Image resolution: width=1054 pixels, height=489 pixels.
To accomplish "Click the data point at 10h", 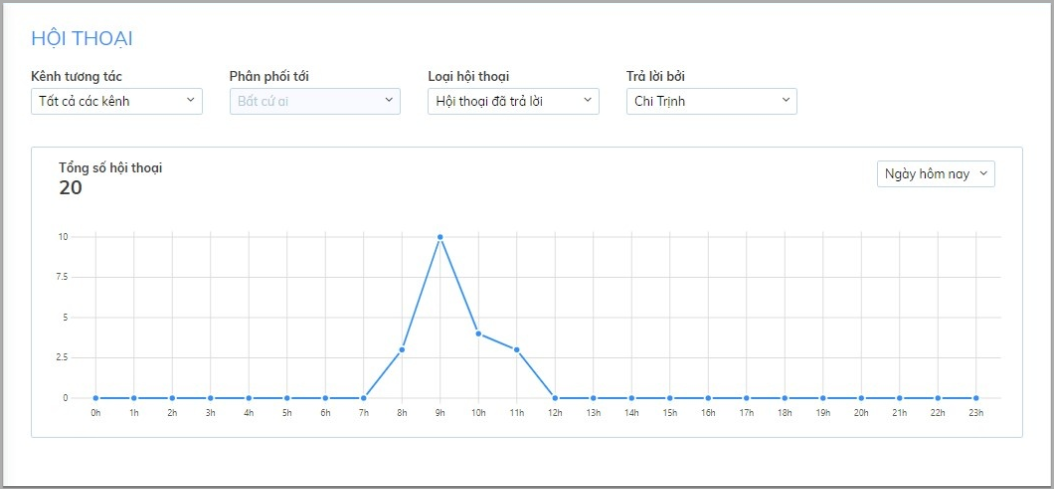I will tap(478, 334).
